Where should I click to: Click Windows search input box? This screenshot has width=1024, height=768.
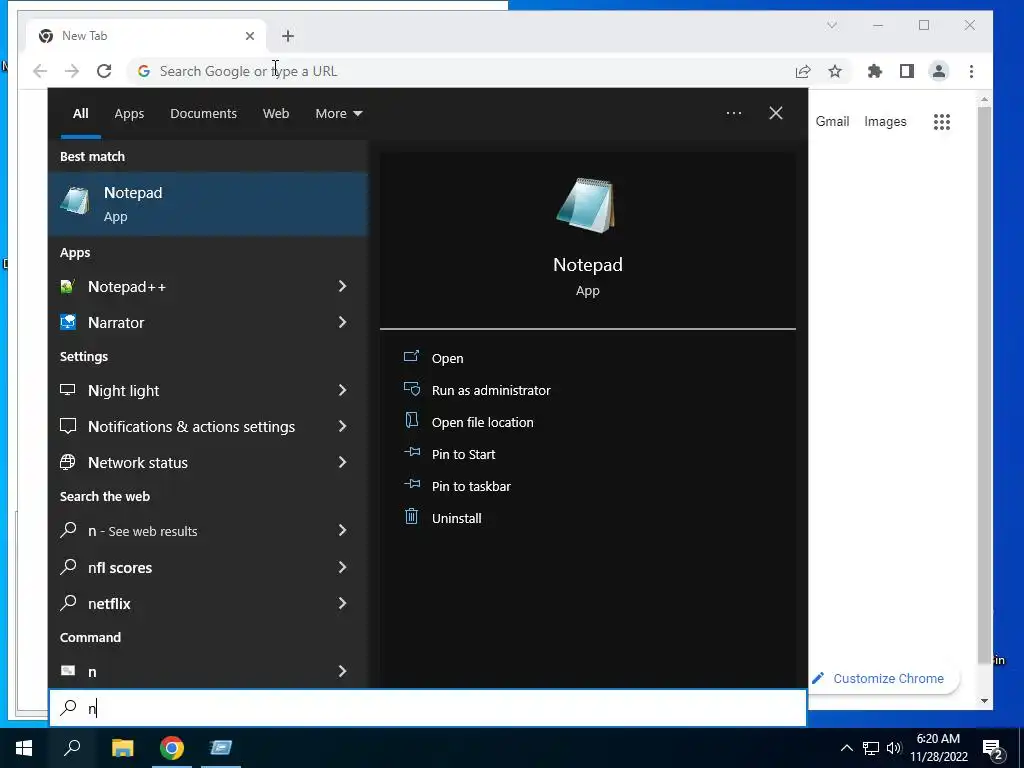[428, 707]
